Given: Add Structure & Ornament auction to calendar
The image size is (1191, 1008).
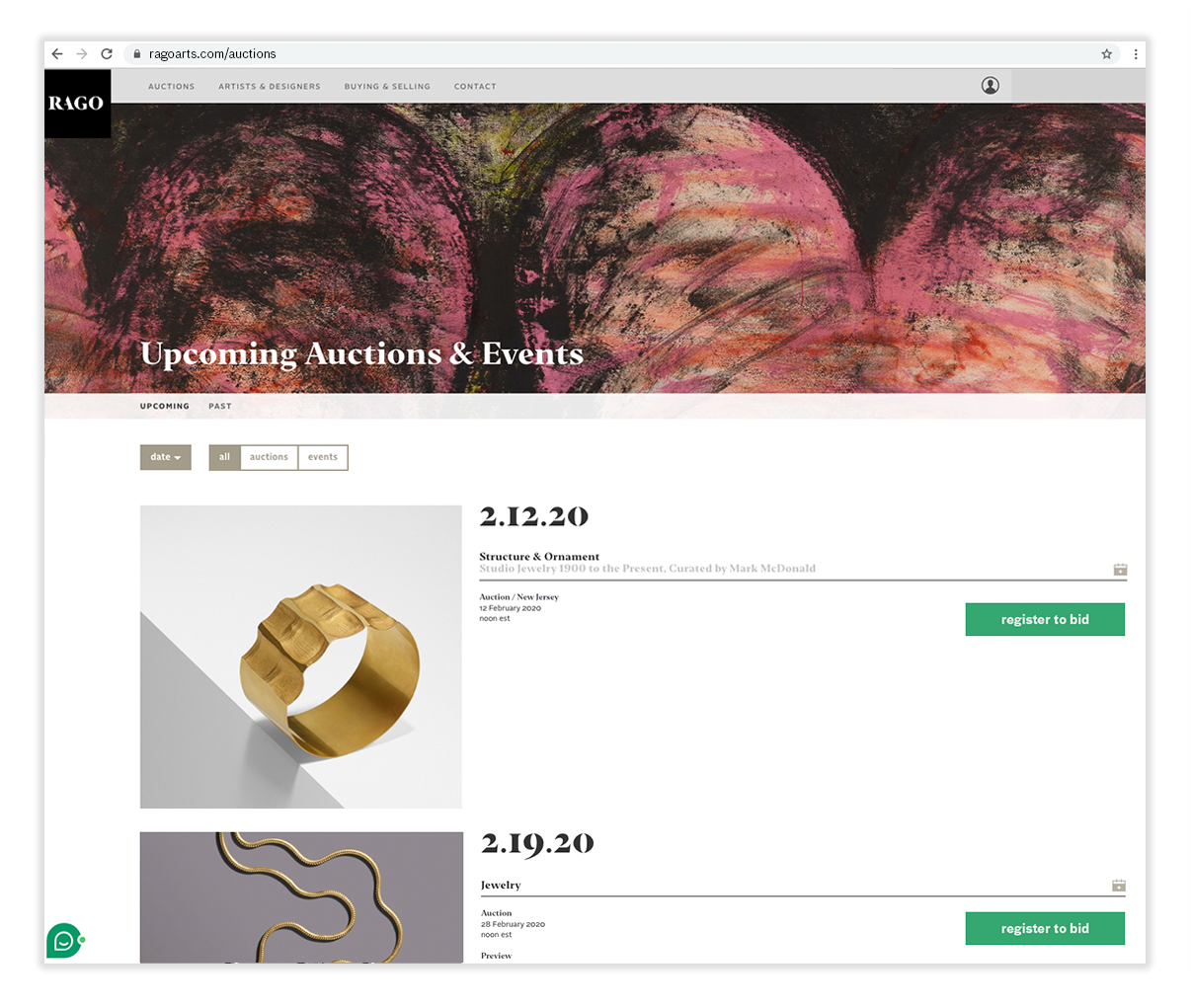Looking at the screenshot, I should click(x=1120, y=570).
